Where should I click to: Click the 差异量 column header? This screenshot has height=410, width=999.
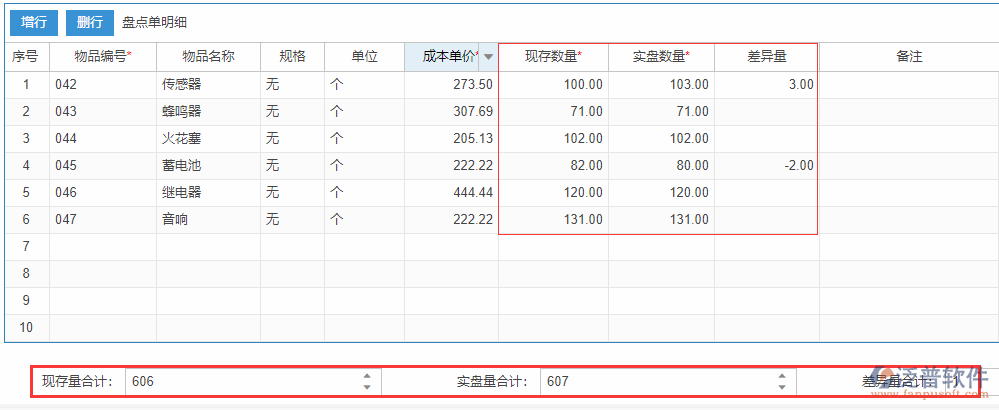coord(767,57)
